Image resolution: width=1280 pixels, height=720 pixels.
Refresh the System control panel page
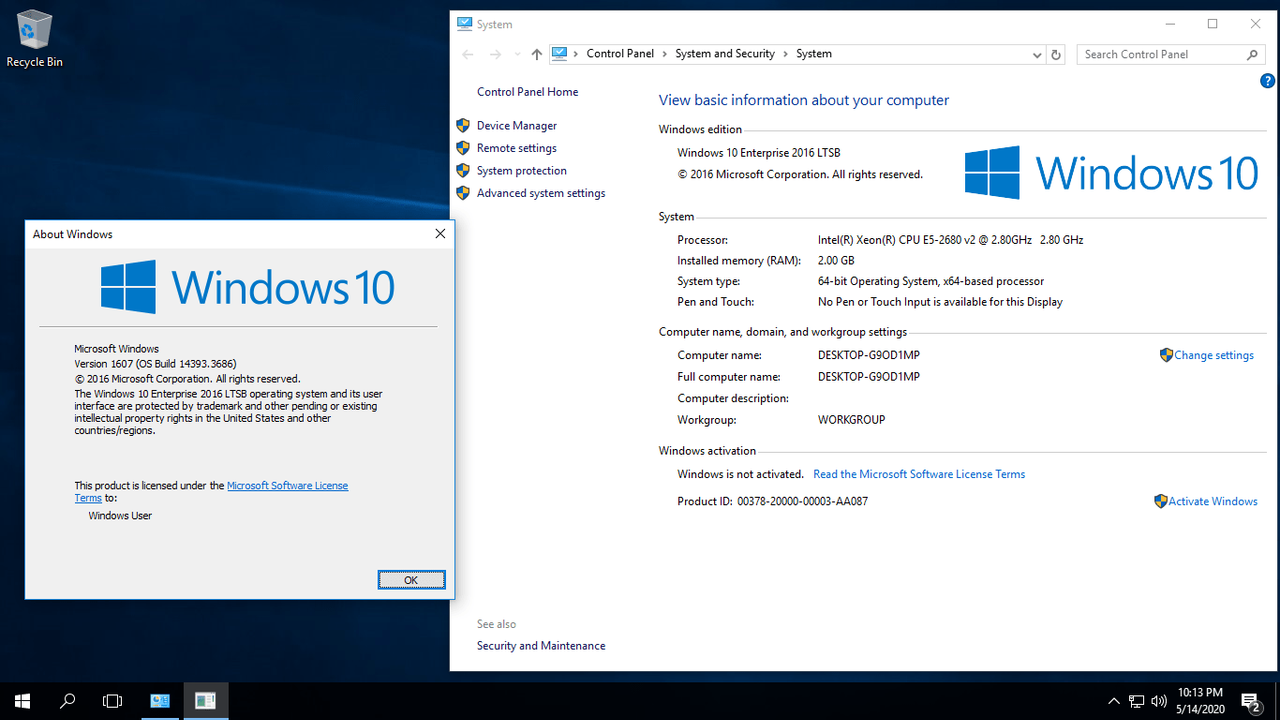point(1056,54)
